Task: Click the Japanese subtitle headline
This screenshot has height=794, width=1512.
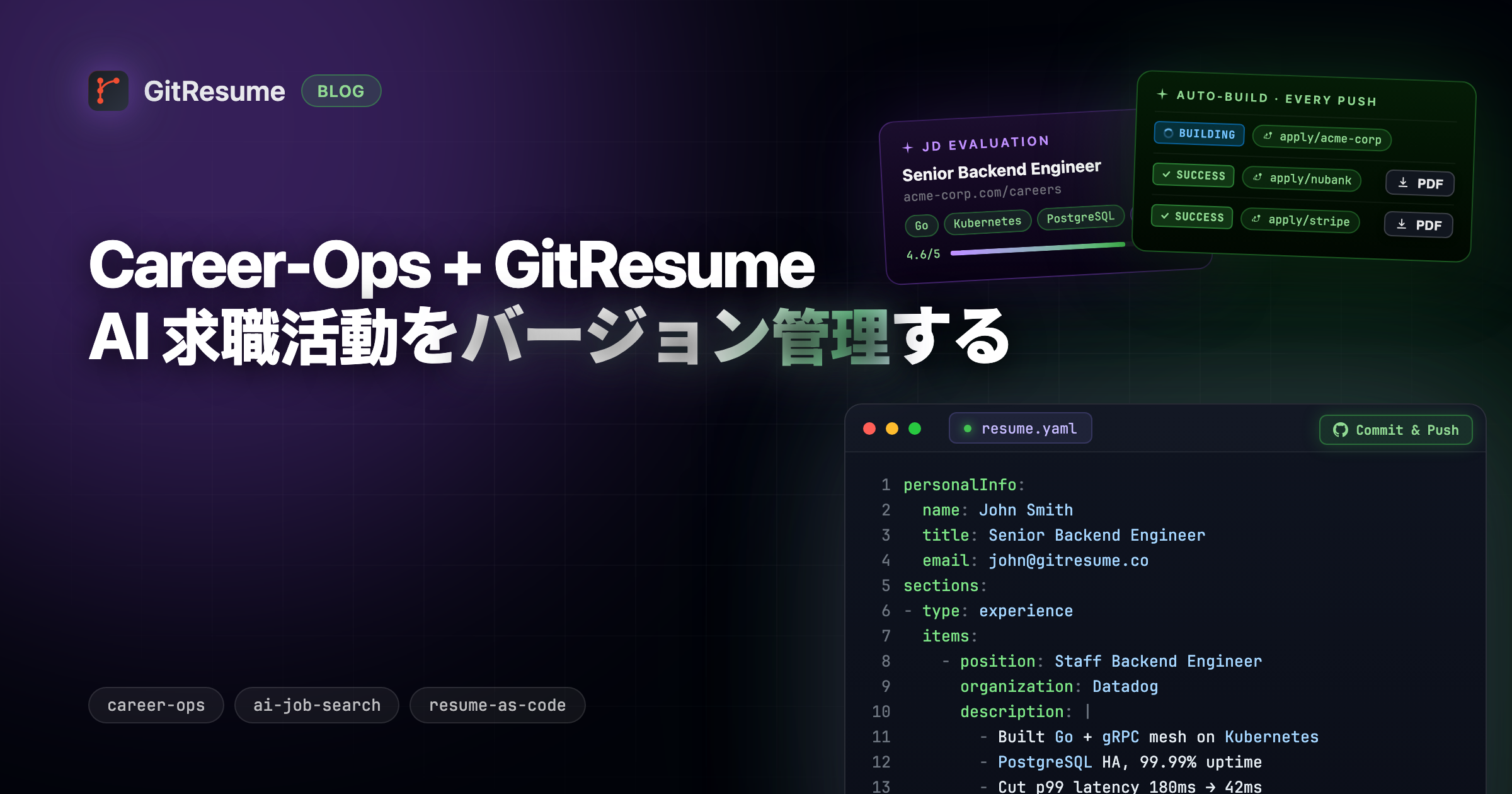Action: click(x=549, y=337)
